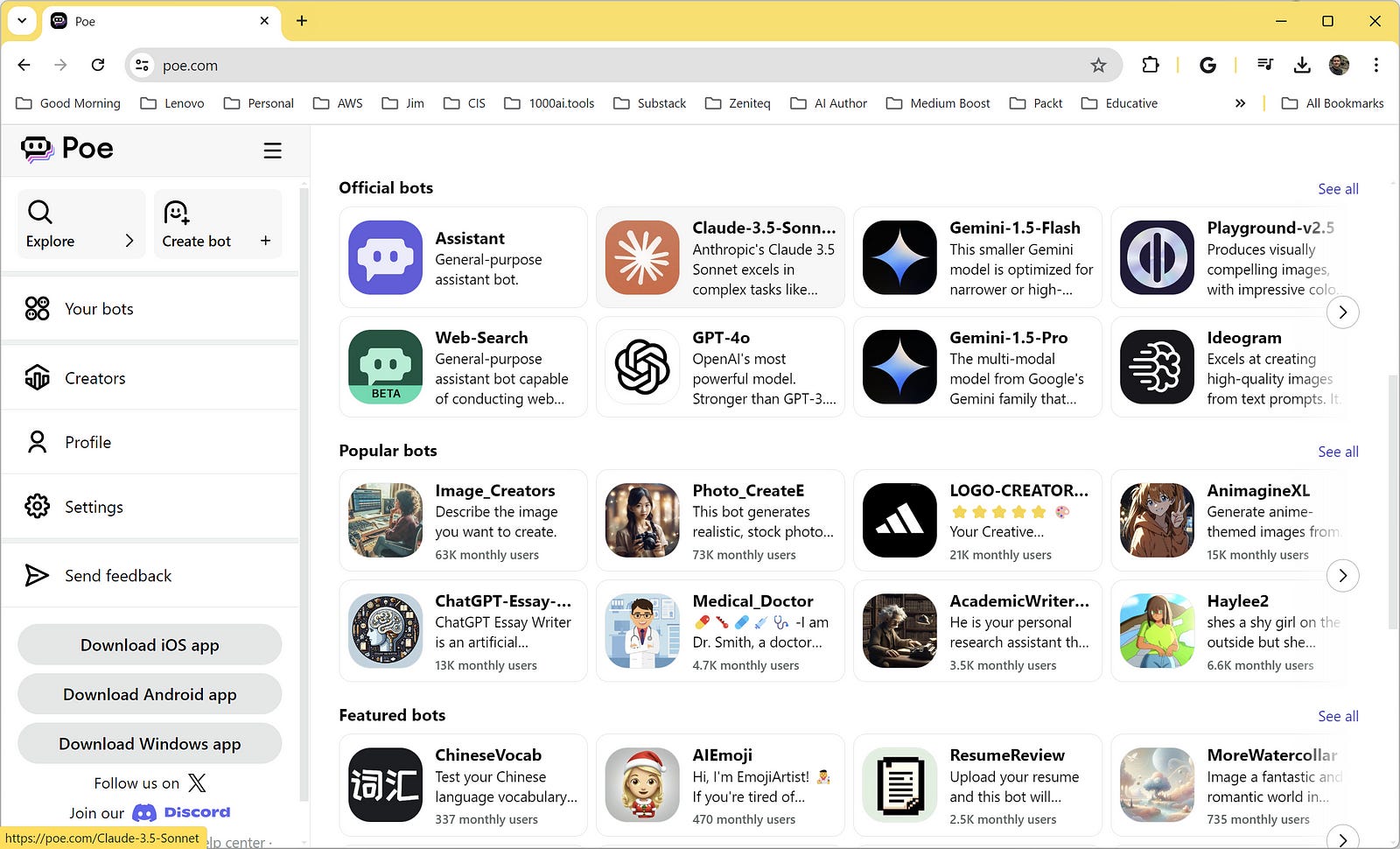Join the Discord server link

click(181, 812)
